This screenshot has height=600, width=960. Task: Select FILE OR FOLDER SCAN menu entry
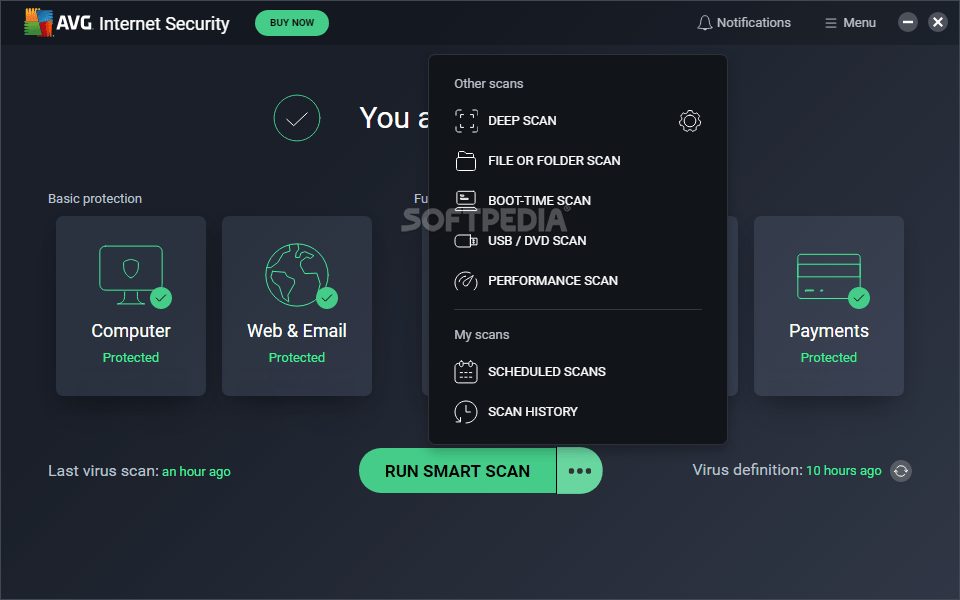tap(554, 161)
